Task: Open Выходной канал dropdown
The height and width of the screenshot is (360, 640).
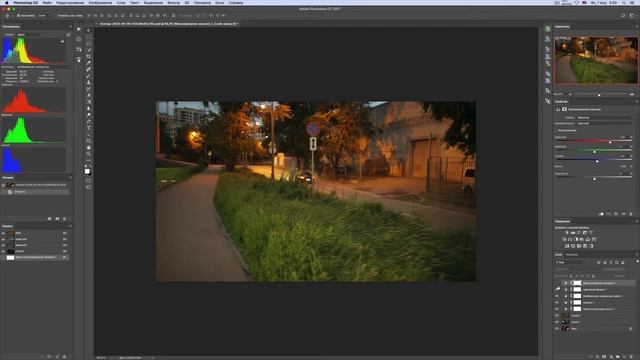Action: point(604,123)
